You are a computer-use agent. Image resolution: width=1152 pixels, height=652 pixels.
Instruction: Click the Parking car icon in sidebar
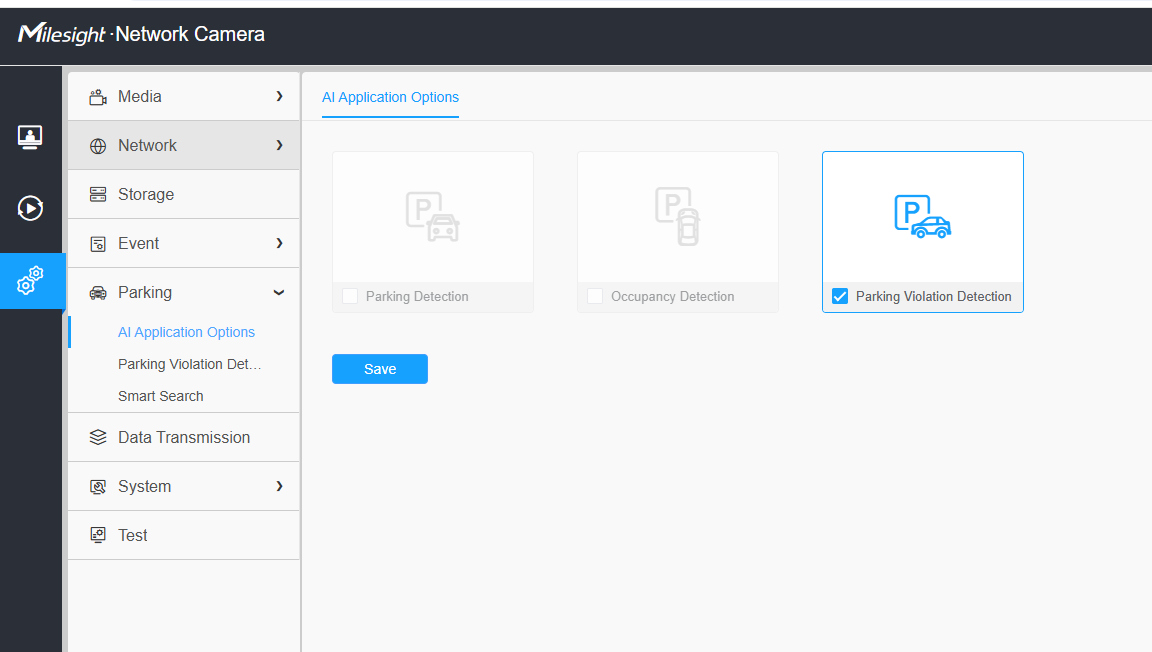pyautogui.click(x=98, y=293)
